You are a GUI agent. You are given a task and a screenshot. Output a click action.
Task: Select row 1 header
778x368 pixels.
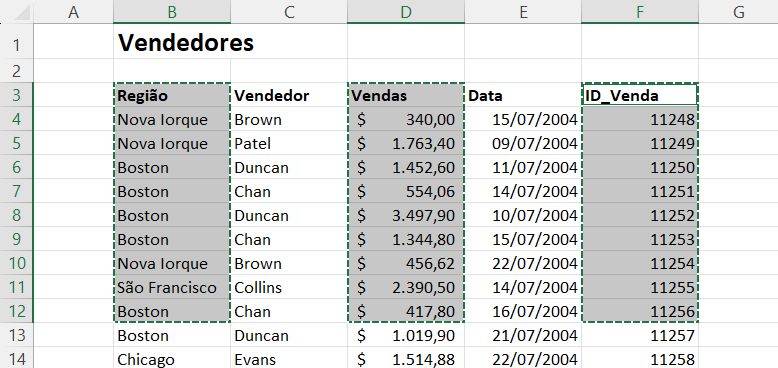(x=17, y=41)
